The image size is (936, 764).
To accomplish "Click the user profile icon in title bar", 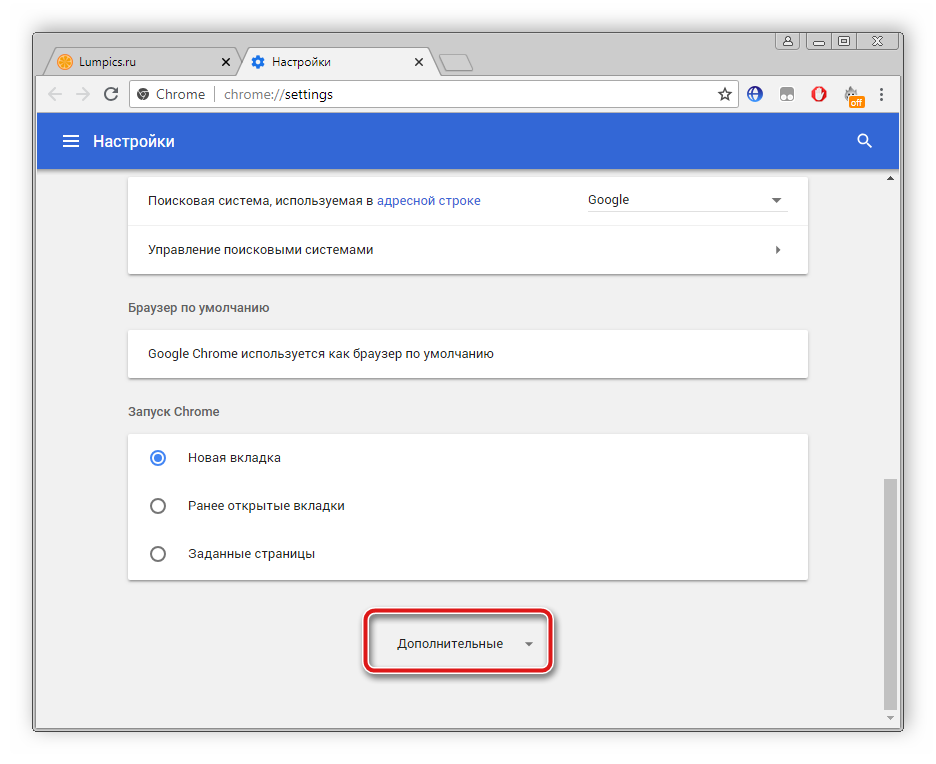I will coord(788,41).
